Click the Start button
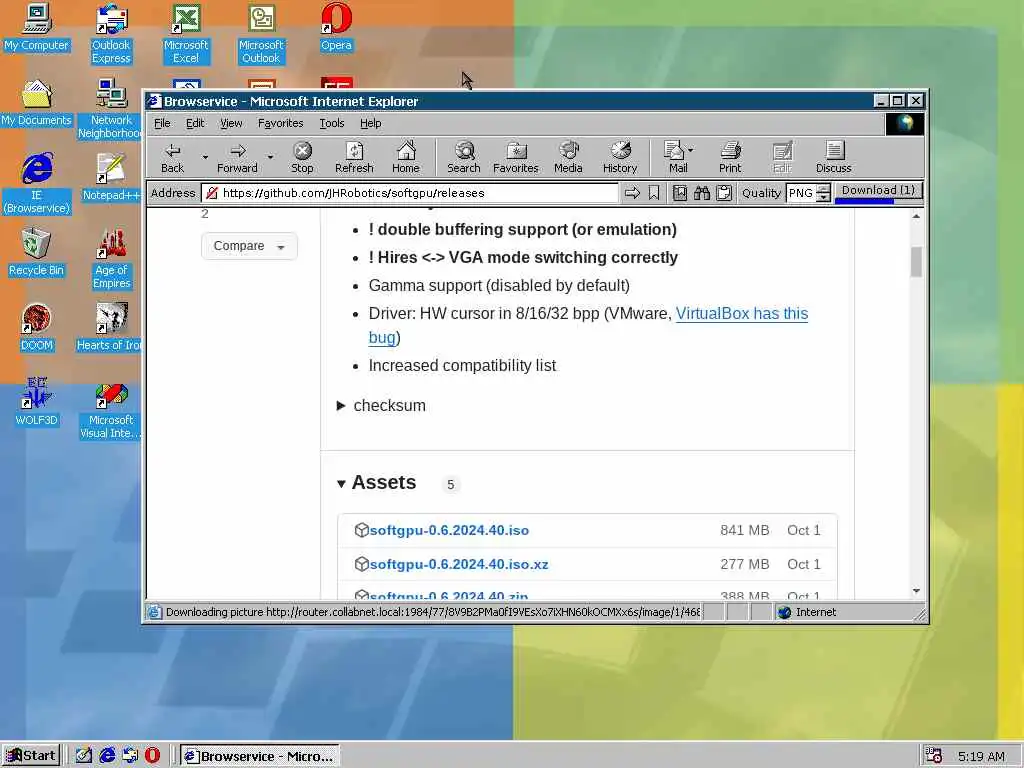1024x768 pixels. pos(31,756)
